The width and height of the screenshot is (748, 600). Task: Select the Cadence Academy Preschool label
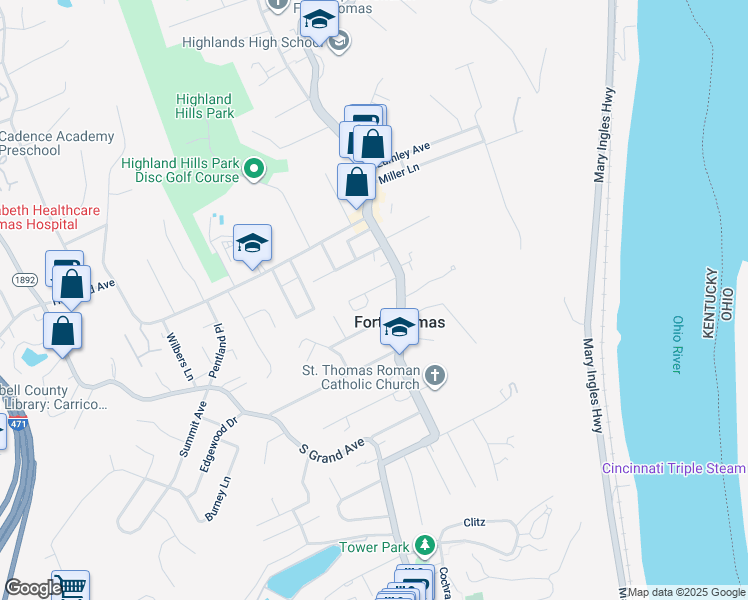(56, 143)
